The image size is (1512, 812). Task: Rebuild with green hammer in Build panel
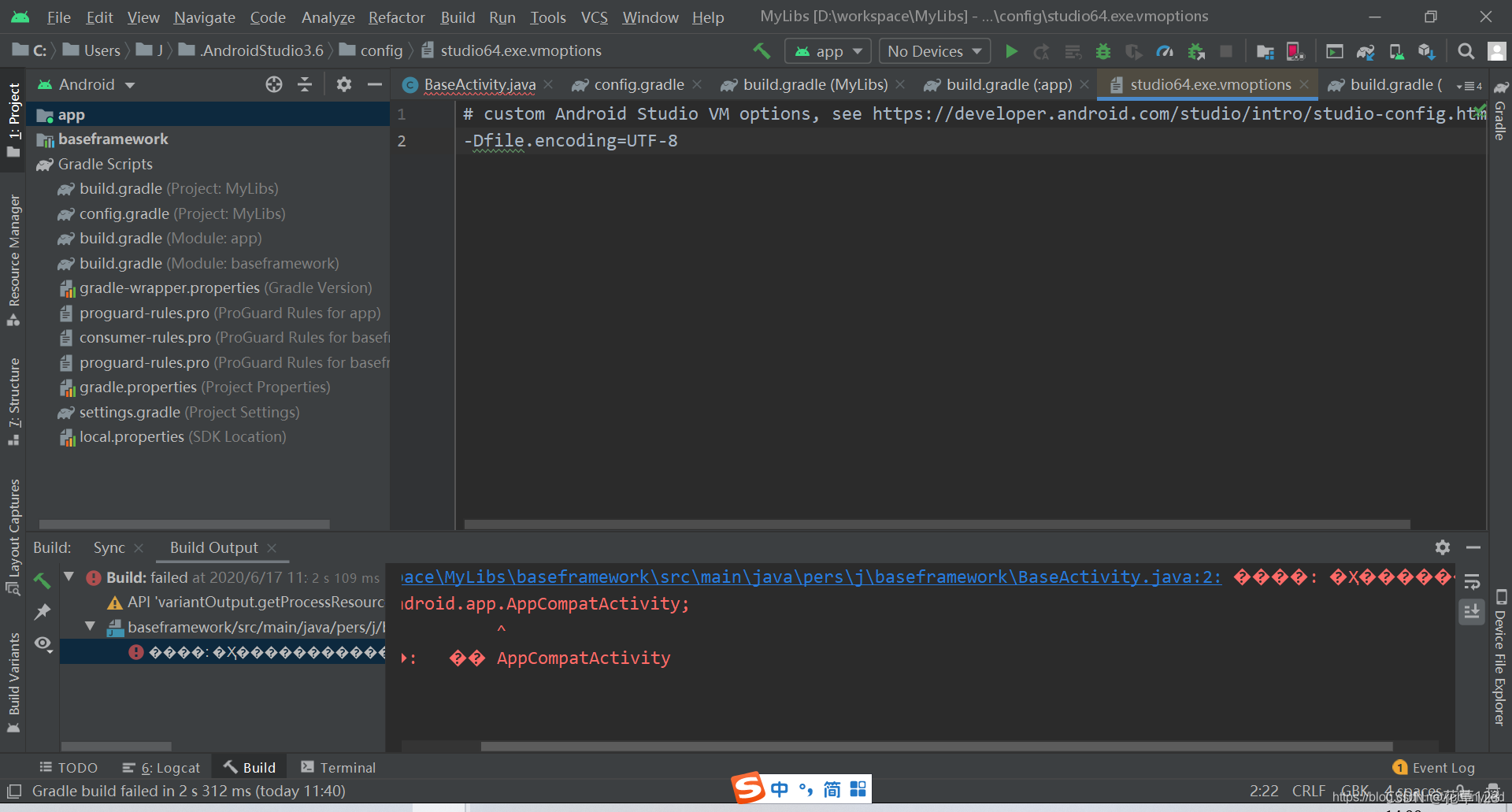[x=42, y=580]
